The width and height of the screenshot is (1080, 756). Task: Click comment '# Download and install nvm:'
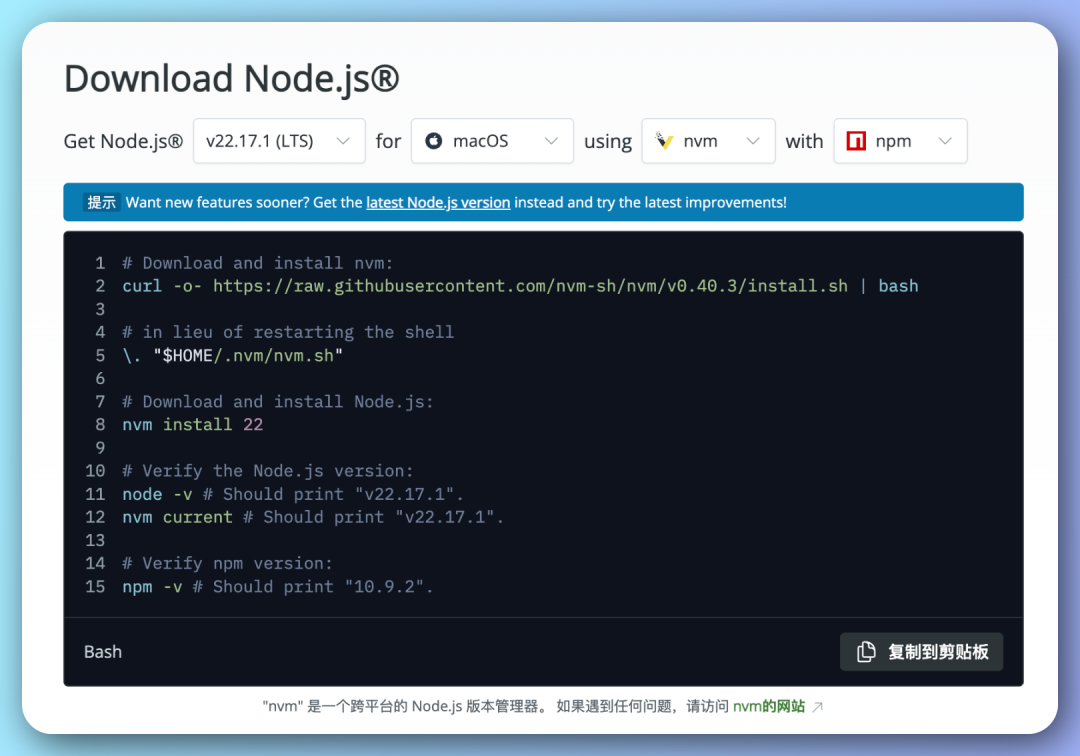(258, 263)
